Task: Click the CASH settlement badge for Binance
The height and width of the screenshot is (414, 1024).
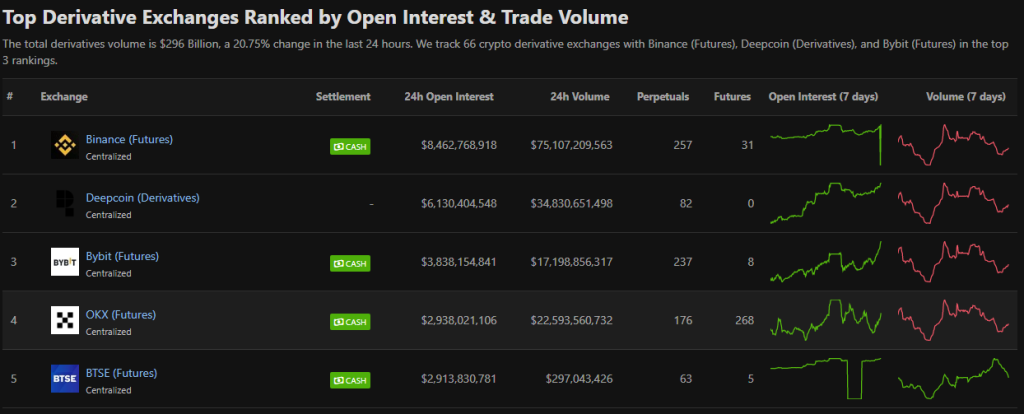Action: (x=350, y=147)
